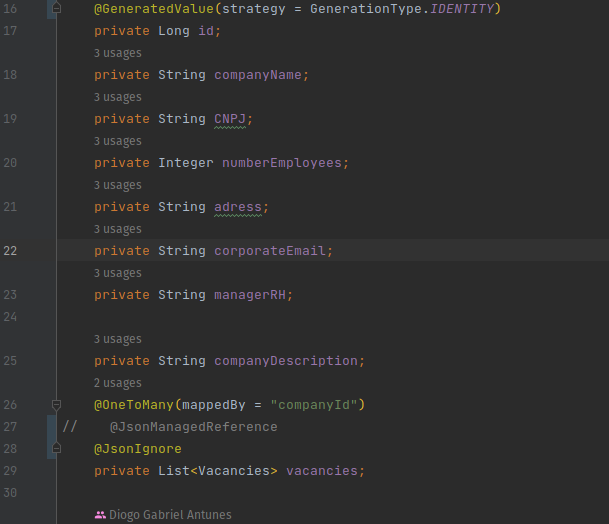
Task: Show the '3 usages' hint above companyDescription
Action: coord(118,339)
